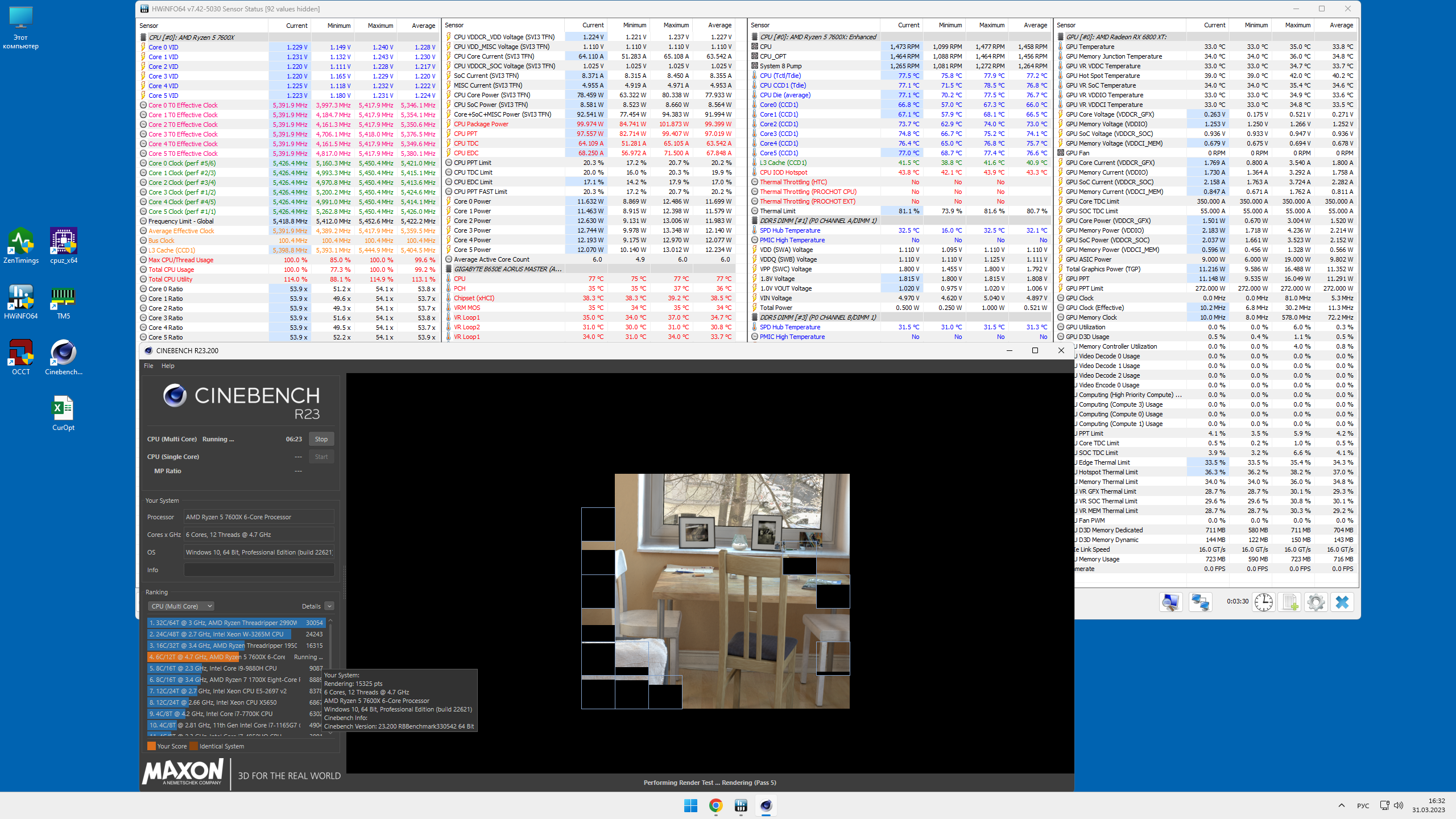This screenshot has width=1456, height=819.
Task: Open the CPU (Multi Core) ranking dropdown
Action: click(181, 606)
